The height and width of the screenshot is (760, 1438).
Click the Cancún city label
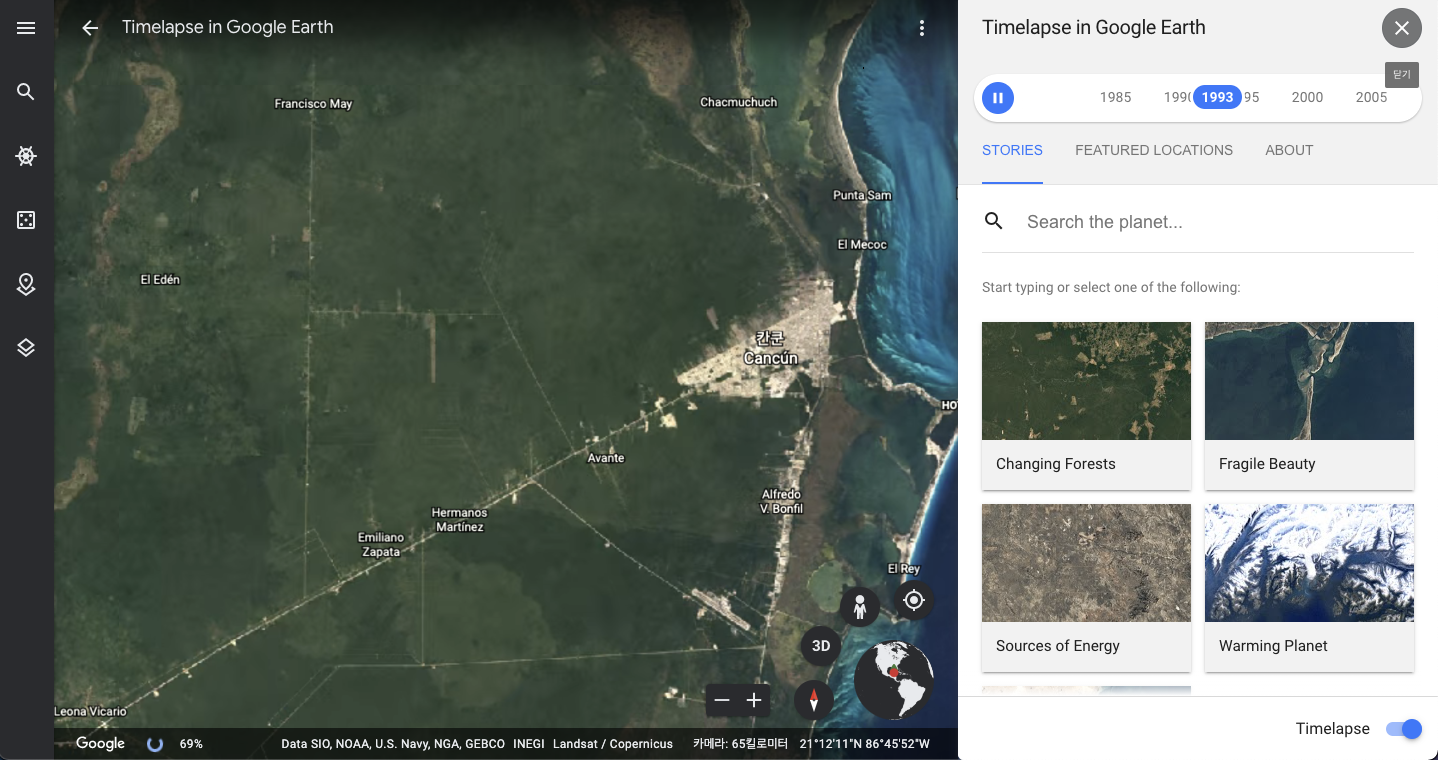pyautogui.click(x=770, y=350)
